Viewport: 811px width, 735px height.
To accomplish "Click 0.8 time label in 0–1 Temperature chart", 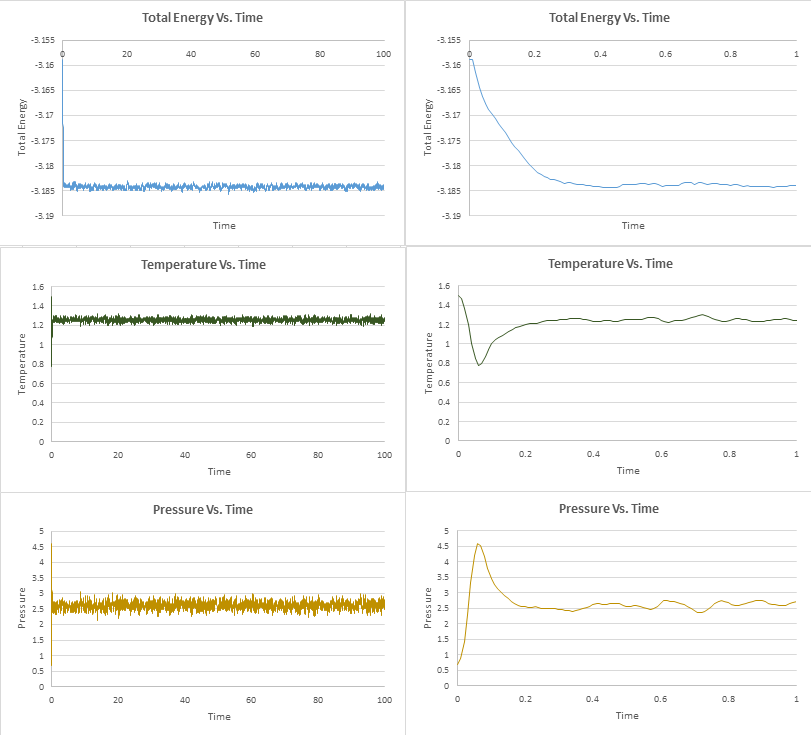I will 729,454.
